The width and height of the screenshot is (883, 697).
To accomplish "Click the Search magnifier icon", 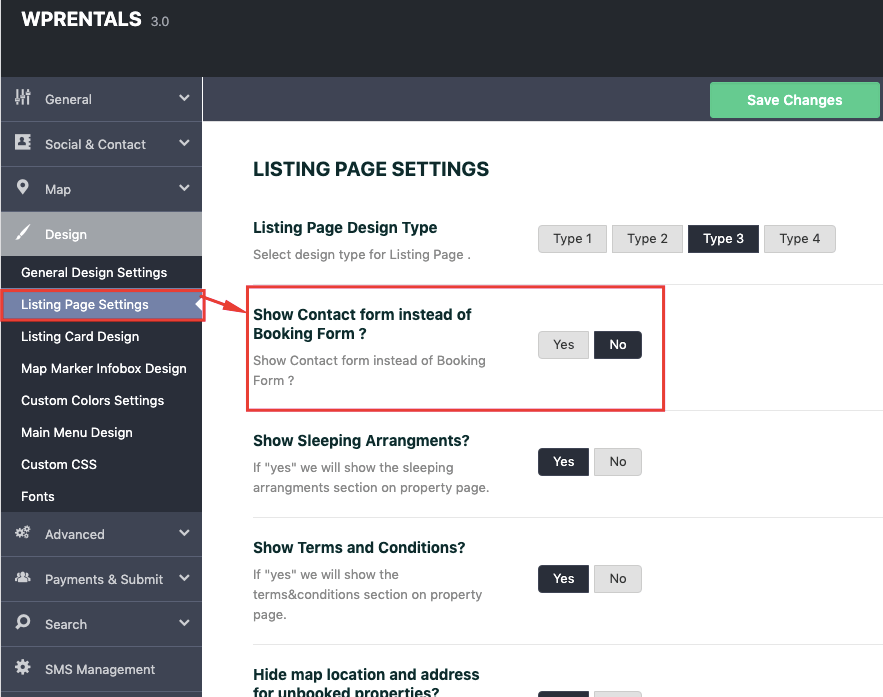I will (23, 623).
